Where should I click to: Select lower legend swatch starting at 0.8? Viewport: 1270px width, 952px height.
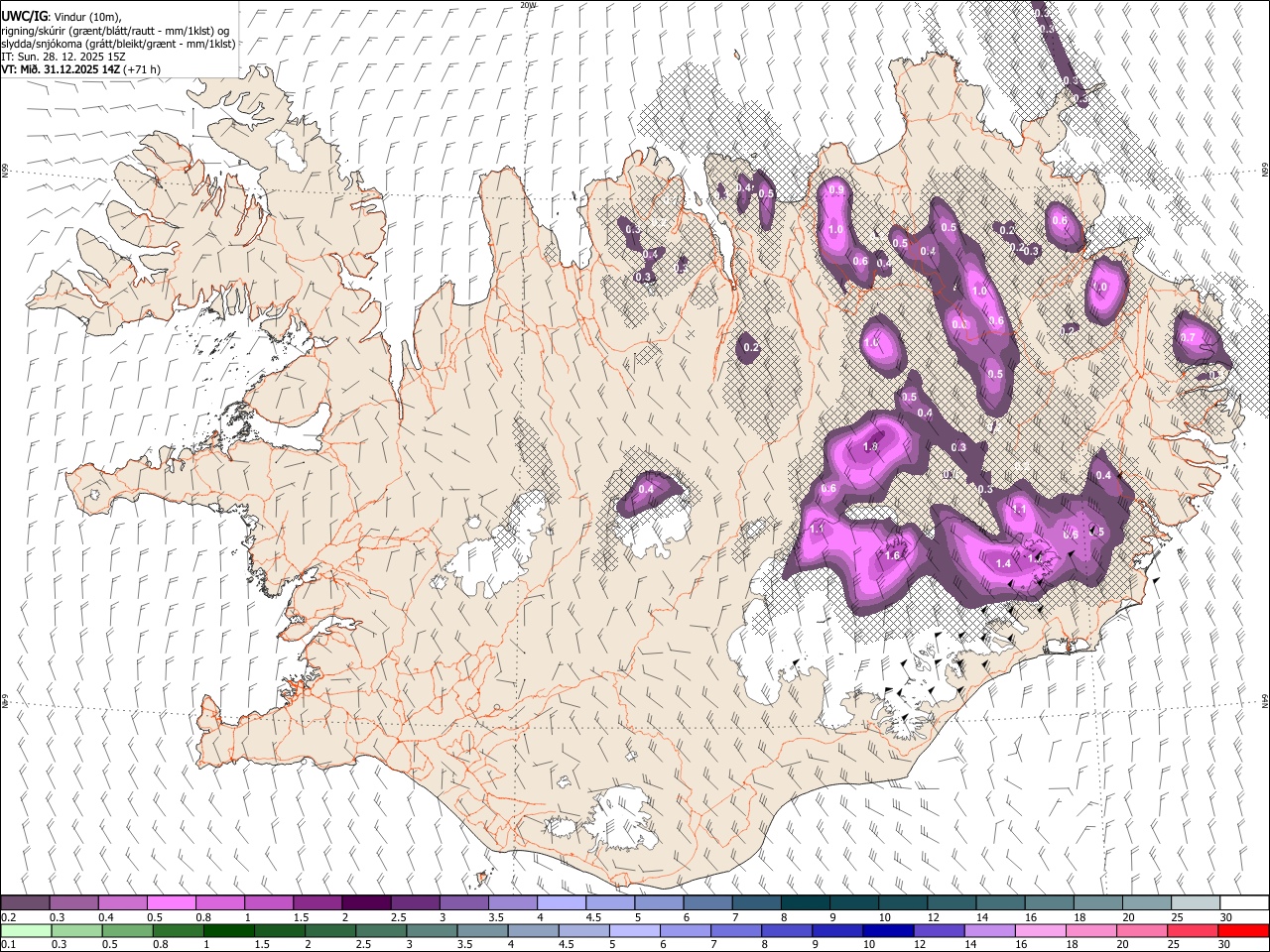pos(178,931)
